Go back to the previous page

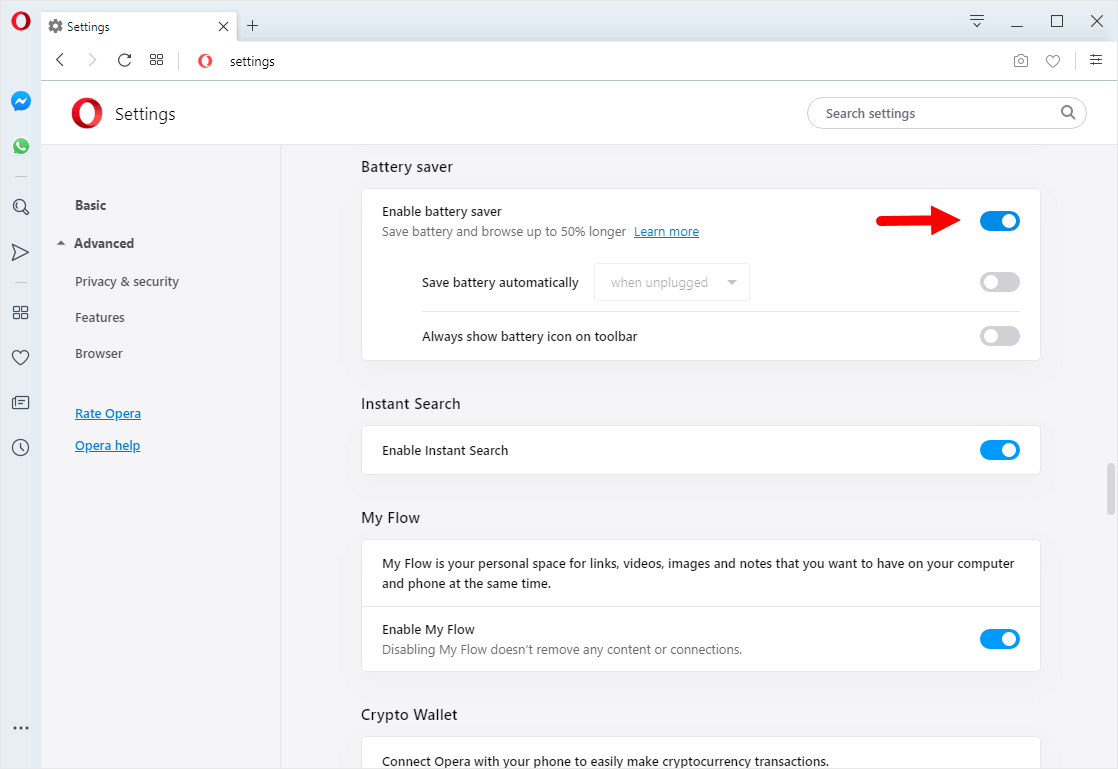[60, 61]
